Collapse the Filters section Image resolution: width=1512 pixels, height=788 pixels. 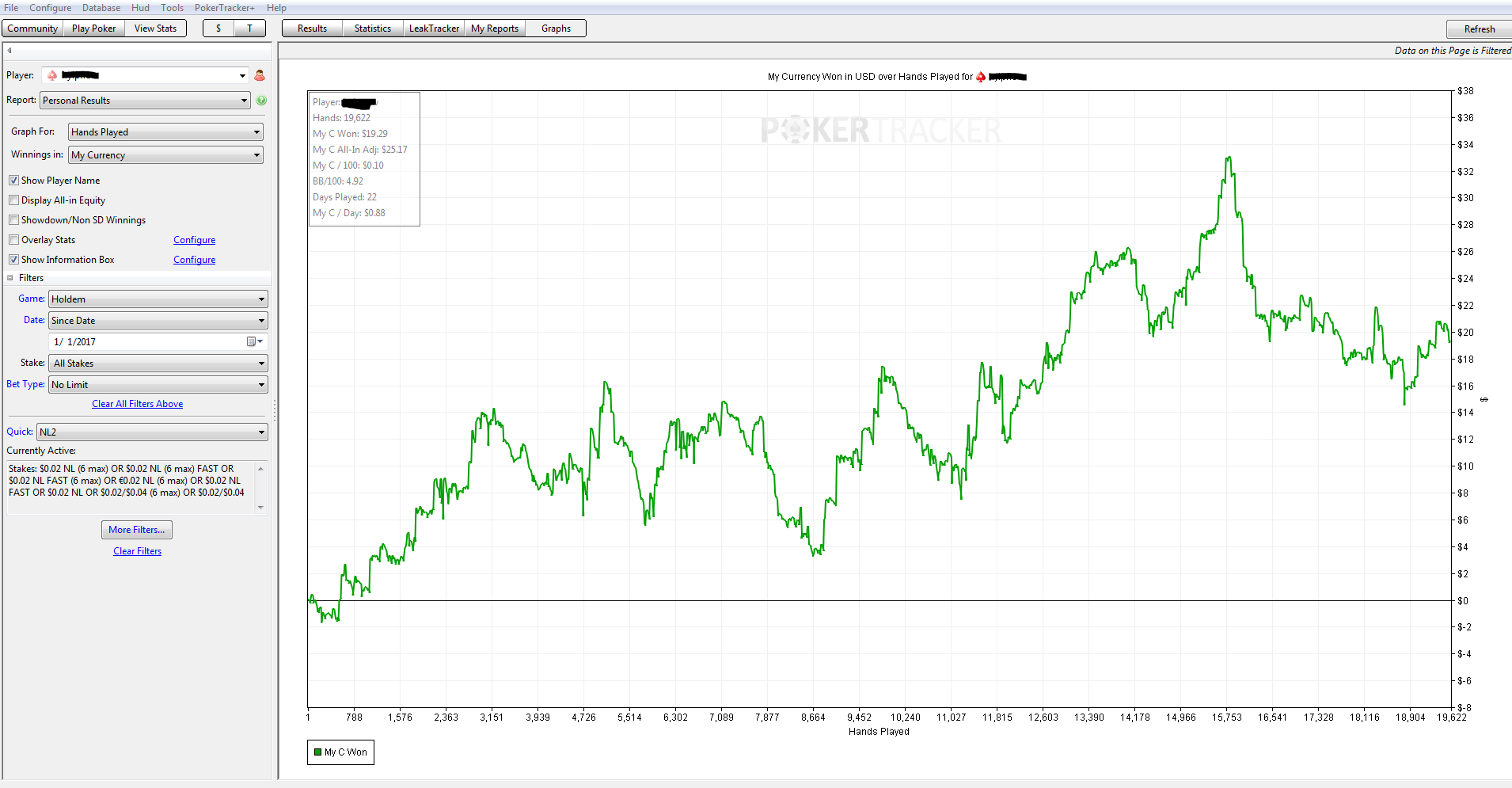[x=10, y=278]
